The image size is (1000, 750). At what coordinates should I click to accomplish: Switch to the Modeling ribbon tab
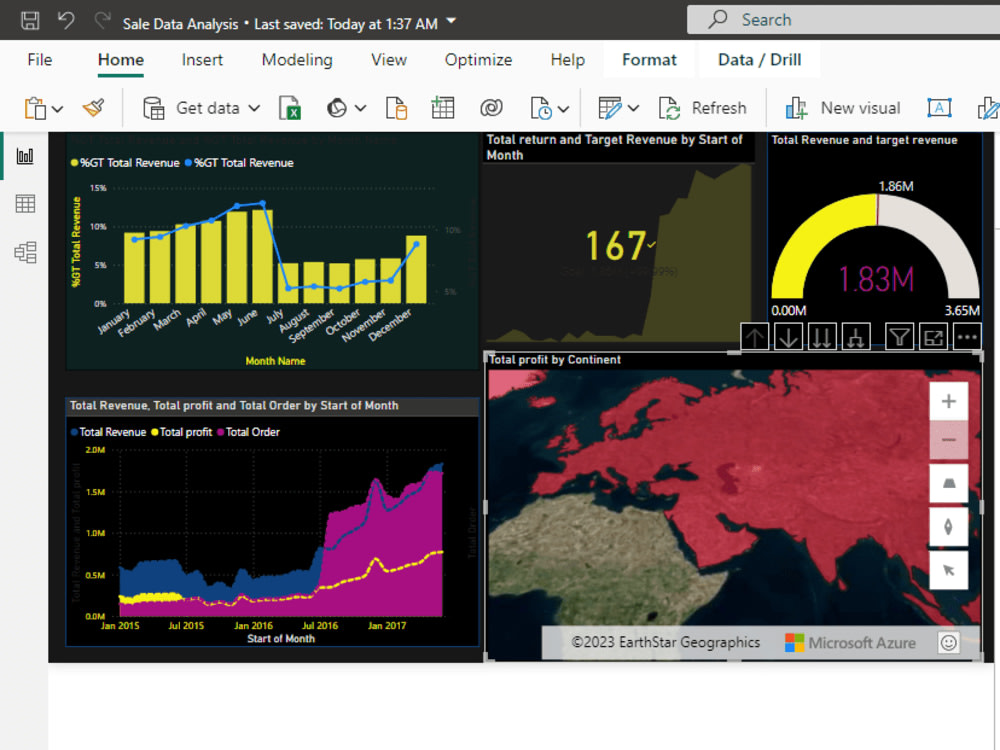tap(296, 60)
